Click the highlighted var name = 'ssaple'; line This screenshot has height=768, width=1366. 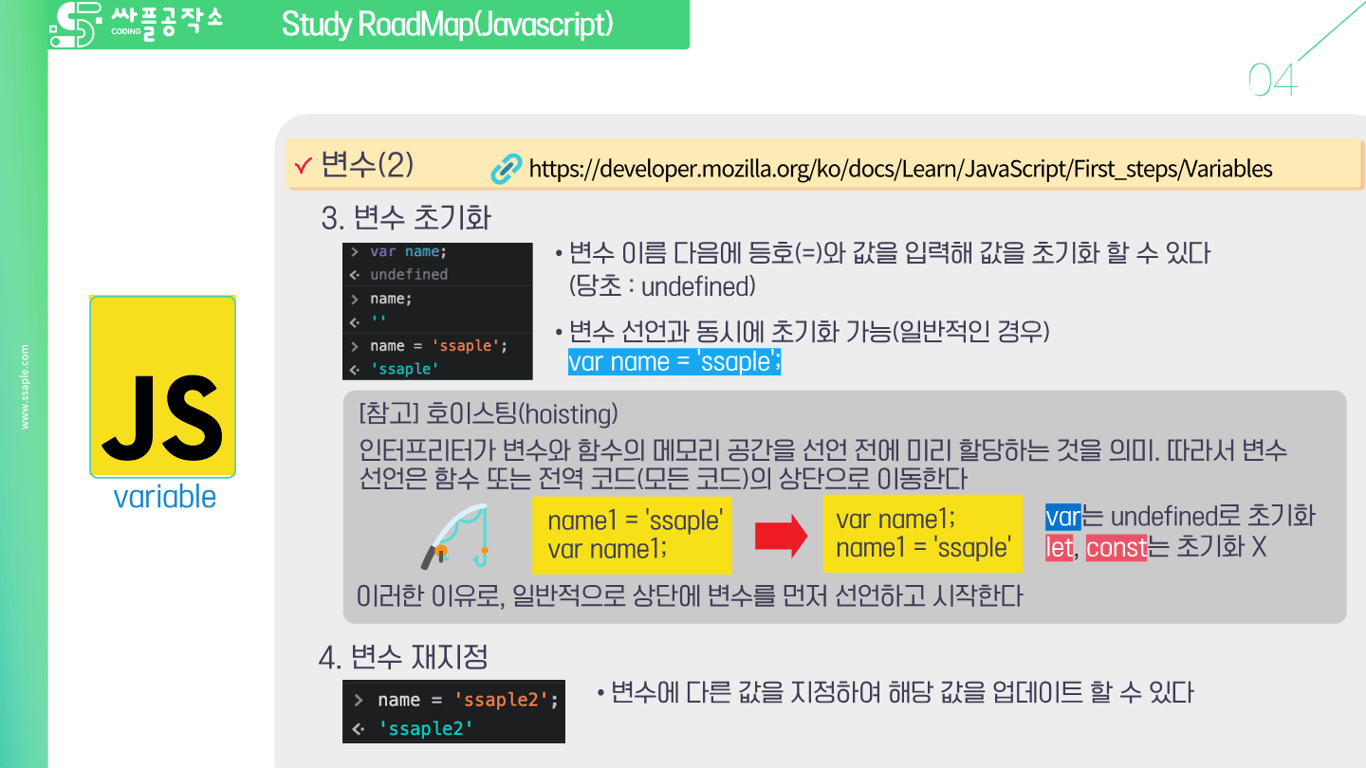pos(675,361)
